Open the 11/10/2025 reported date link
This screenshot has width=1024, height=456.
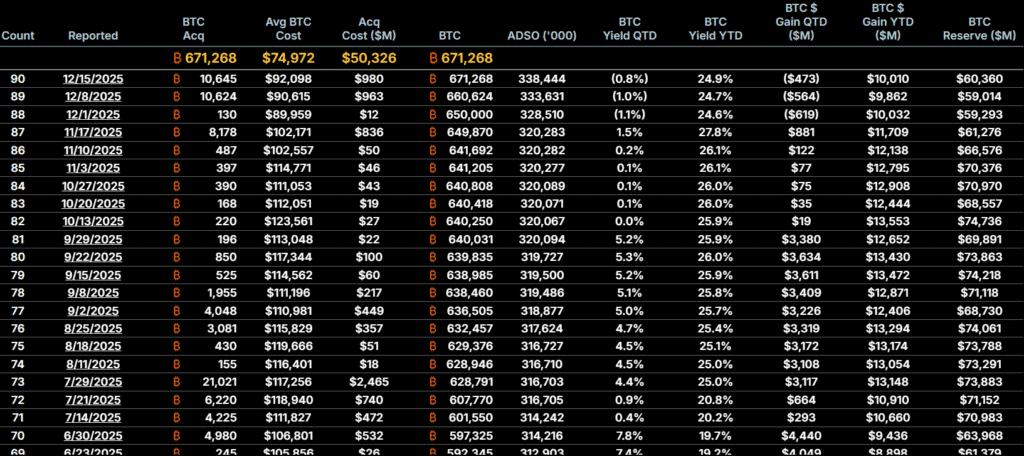[93, 150]
